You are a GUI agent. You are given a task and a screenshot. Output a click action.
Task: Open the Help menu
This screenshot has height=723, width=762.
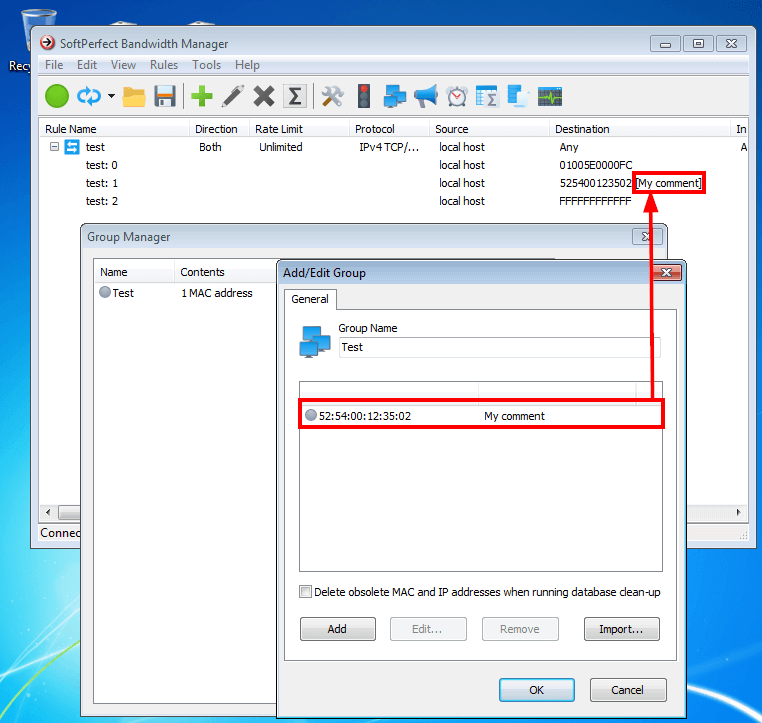[x=247, y=65]
